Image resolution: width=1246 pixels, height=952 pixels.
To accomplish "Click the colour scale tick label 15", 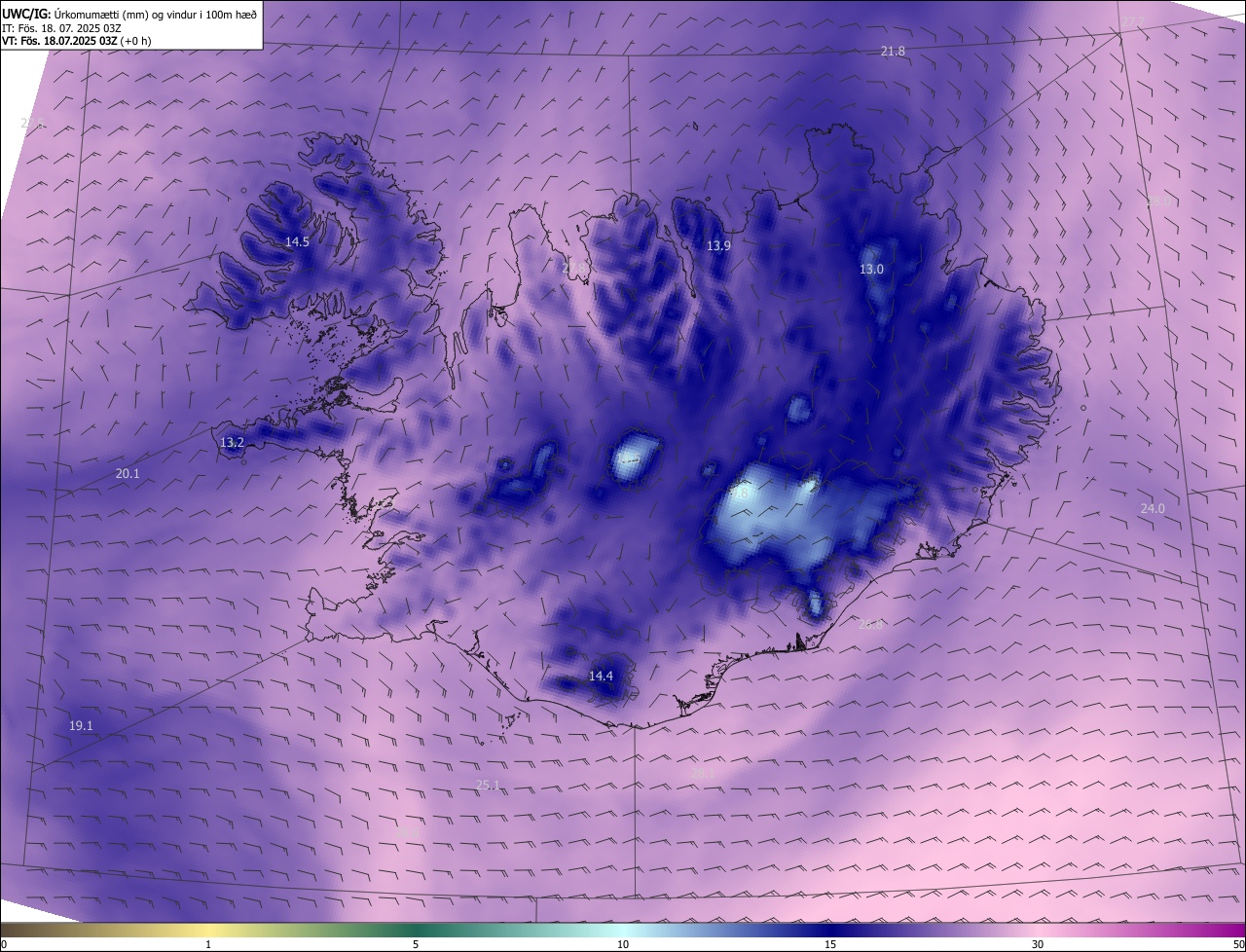I will [830, 944].
